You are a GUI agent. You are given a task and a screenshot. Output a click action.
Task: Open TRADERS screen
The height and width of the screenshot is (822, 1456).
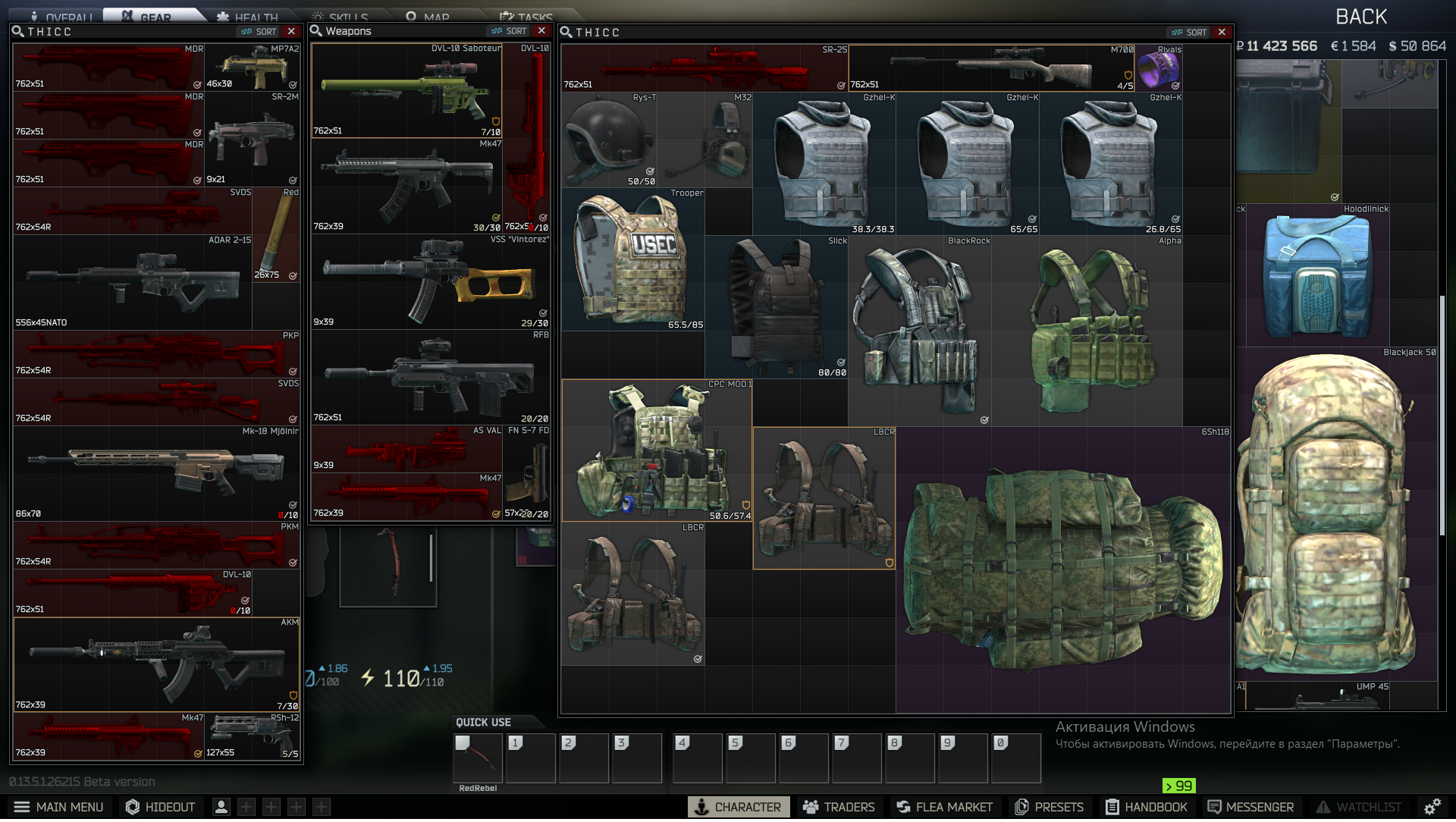click(x=839, y=807)
